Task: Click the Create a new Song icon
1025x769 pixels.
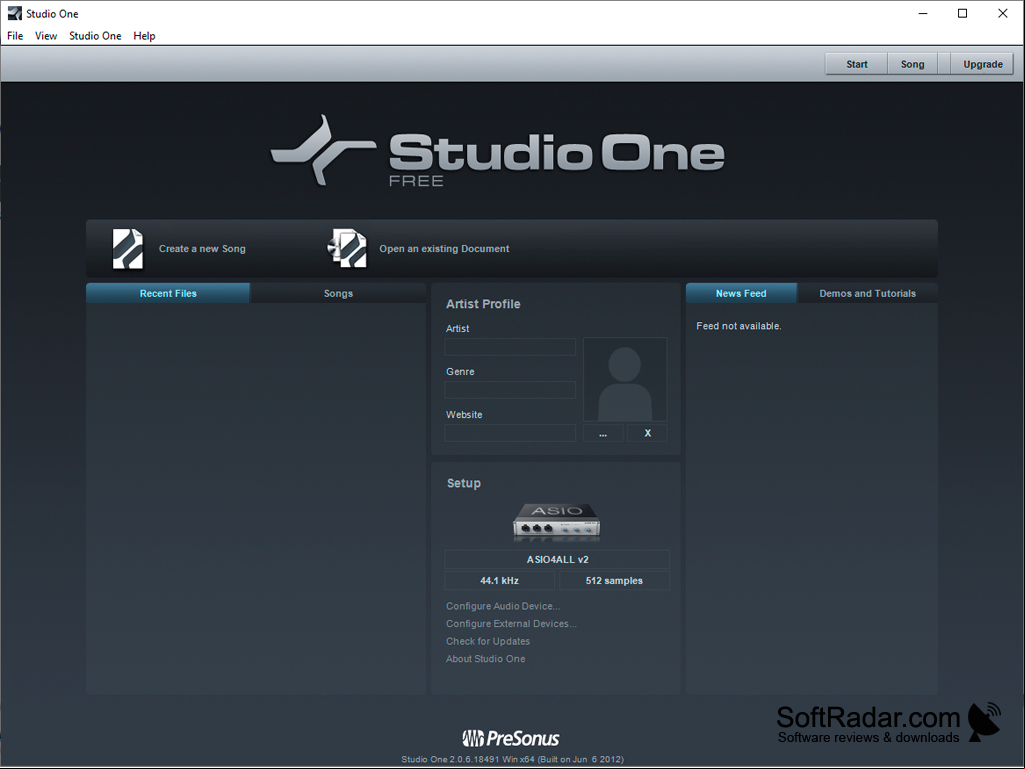Action: click(x=127, y=248)
